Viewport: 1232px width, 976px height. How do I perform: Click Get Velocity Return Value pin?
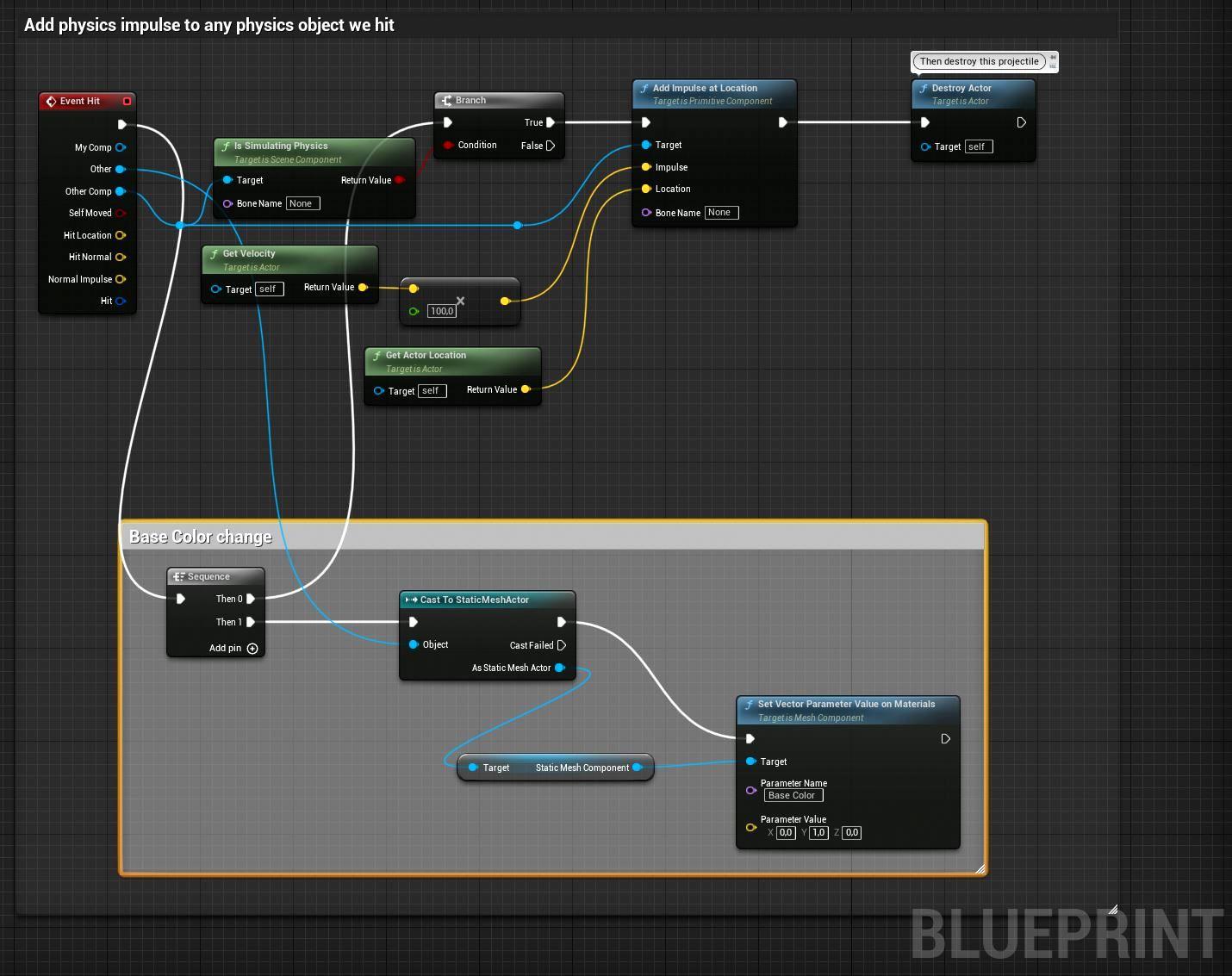[x=363, y=287]
